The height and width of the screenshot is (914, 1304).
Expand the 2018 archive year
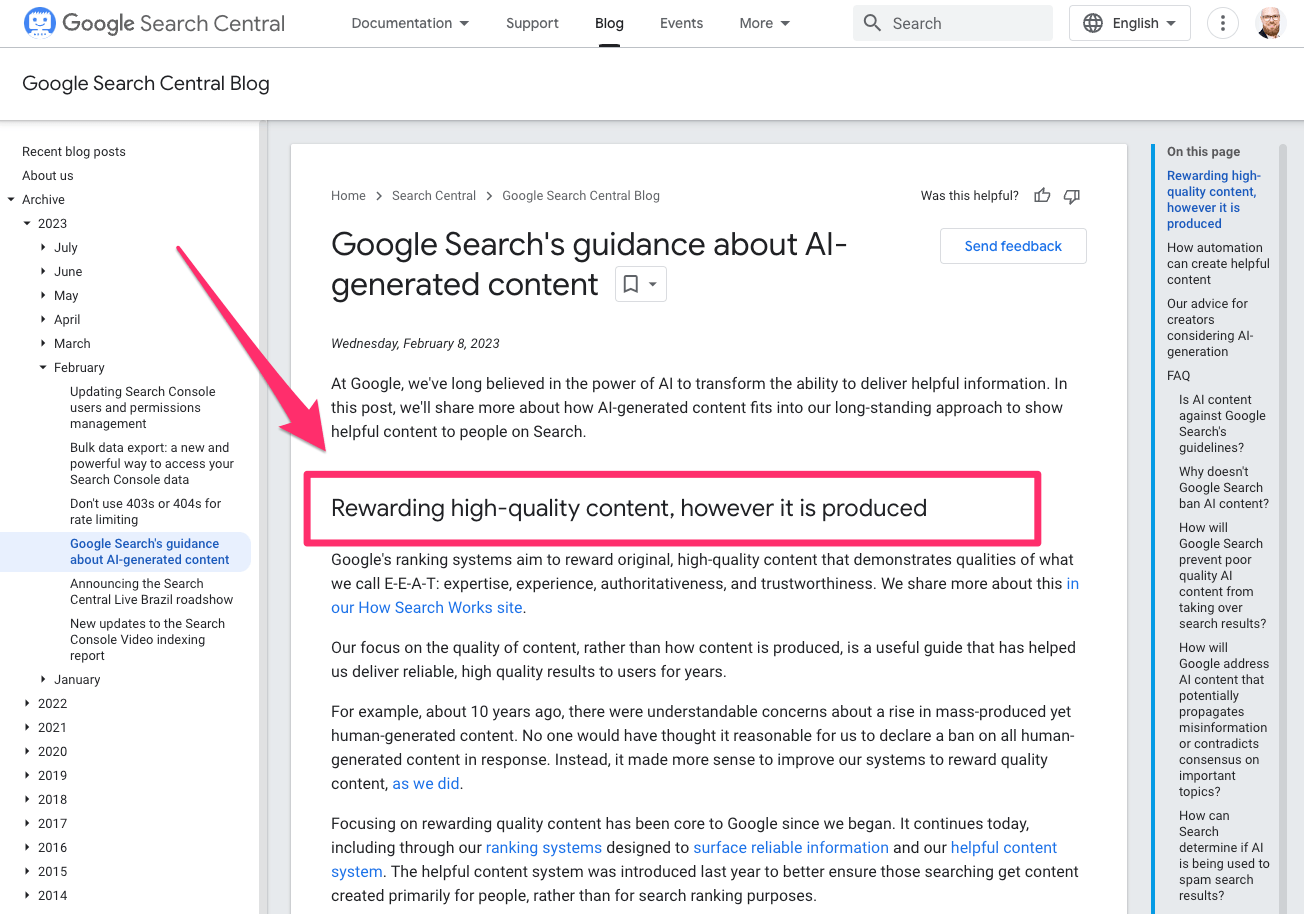27,800
